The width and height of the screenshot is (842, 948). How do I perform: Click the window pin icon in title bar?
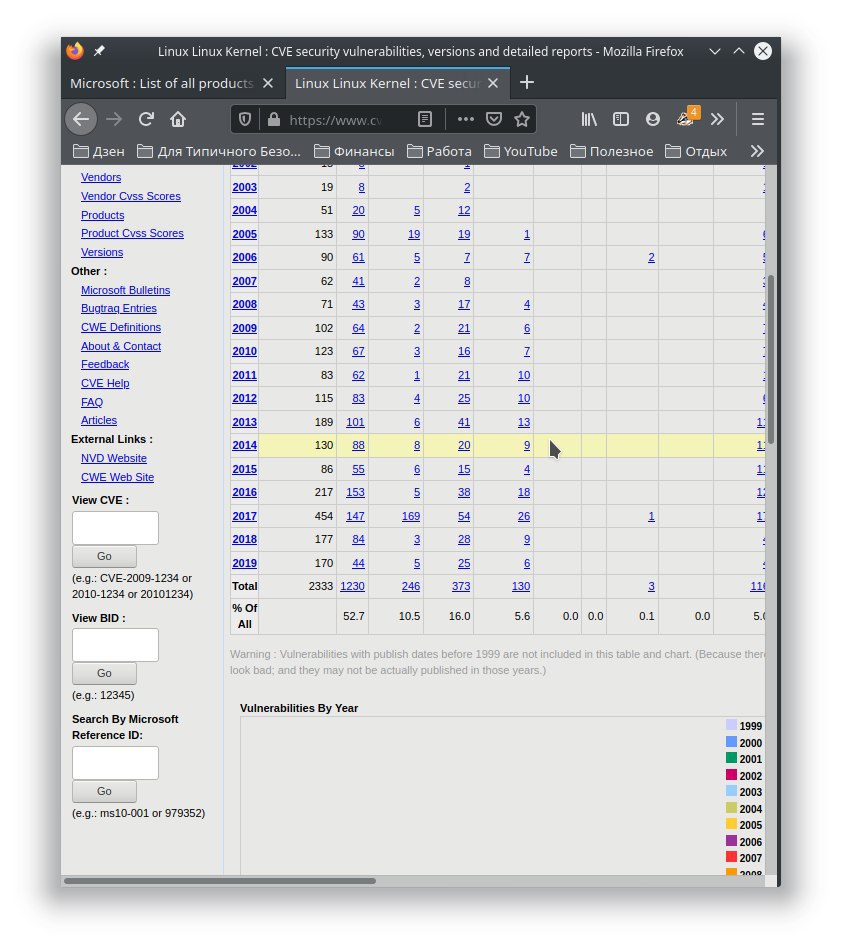coord(99,51)
